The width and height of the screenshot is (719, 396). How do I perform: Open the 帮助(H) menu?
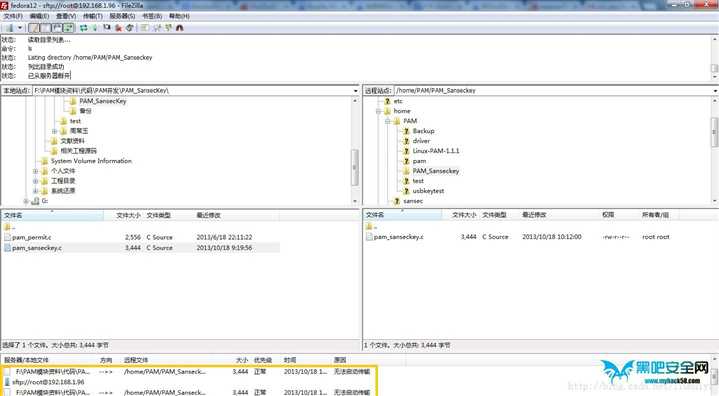point(179,16)
